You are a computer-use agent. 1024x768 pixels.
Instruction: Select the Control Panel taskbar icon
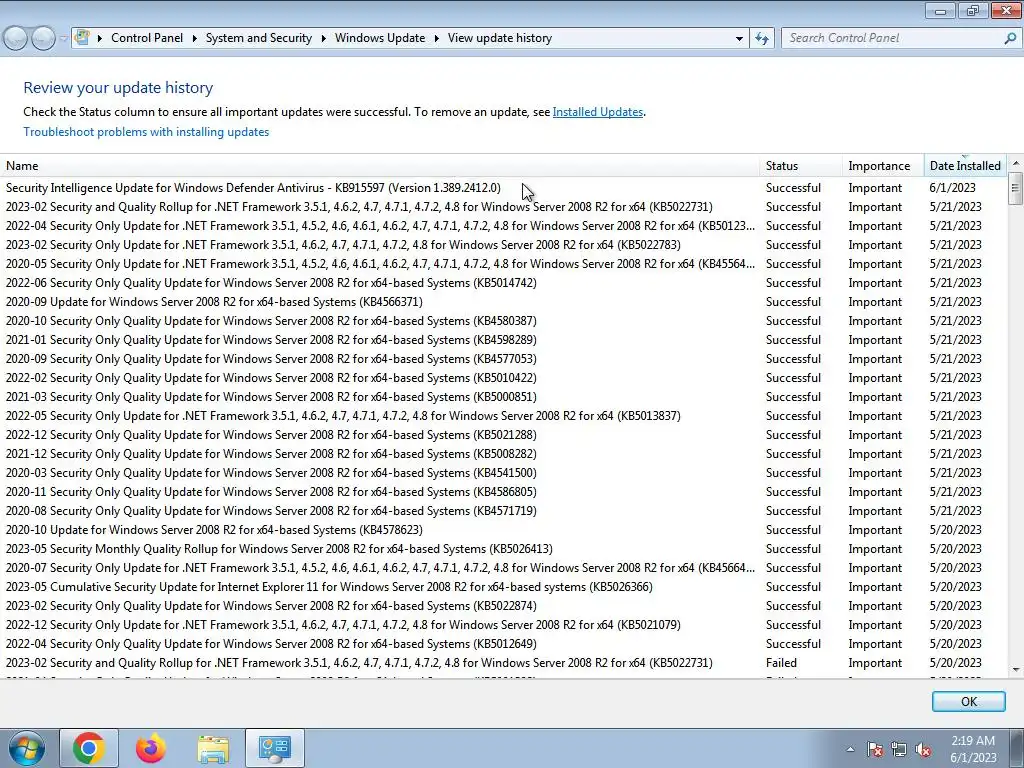pyautogui.click(x=275, y=748)
